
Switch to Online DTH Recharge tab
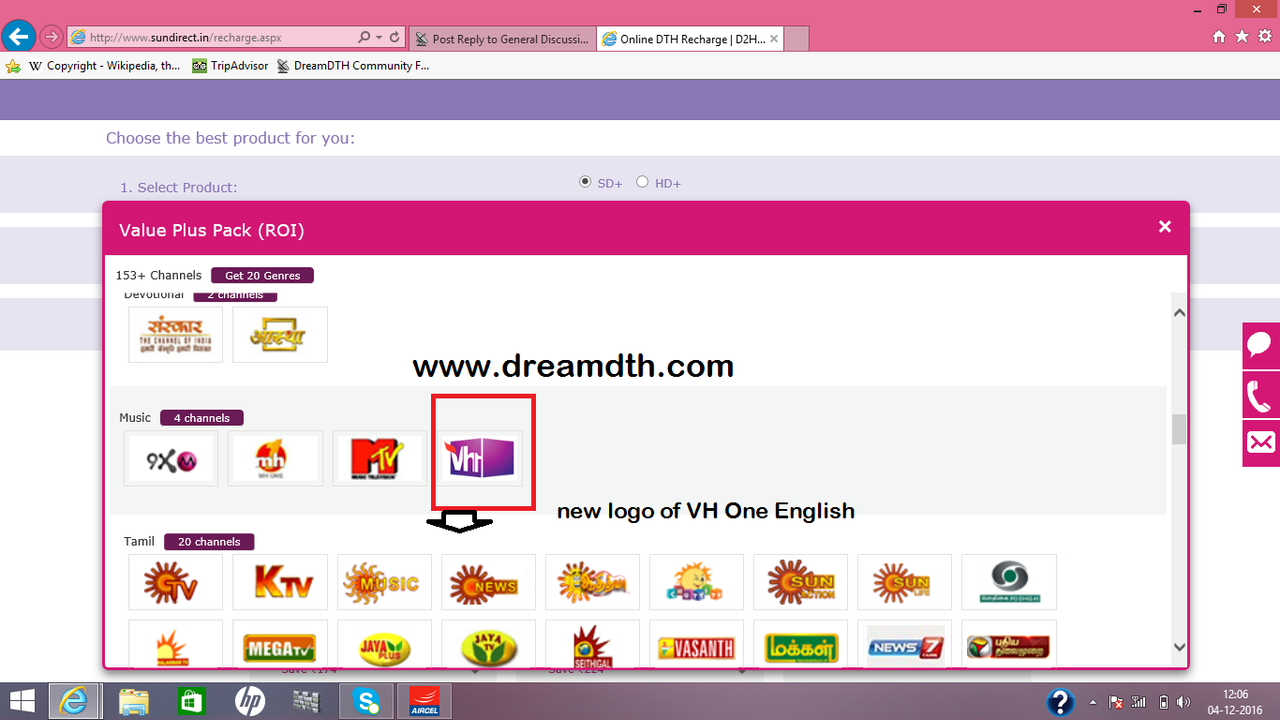pyautogui.click(x=690, y=39)
